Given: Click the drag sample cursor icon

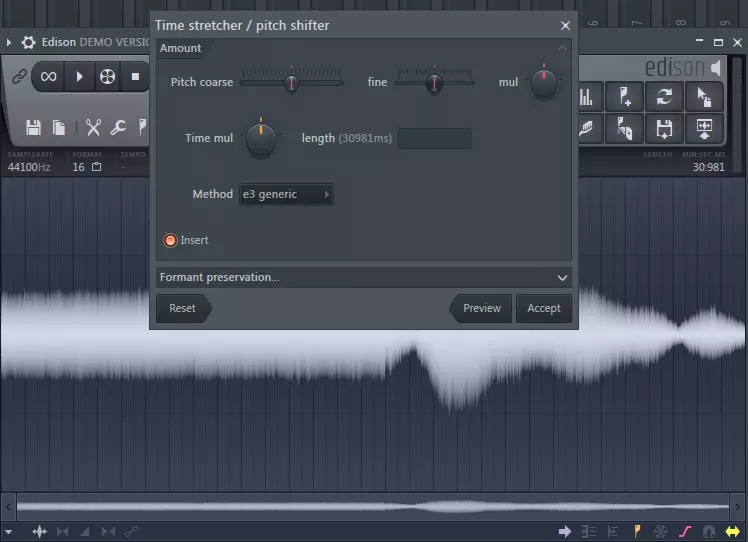Looking at the screenshot, I should (x=704, y=96).
